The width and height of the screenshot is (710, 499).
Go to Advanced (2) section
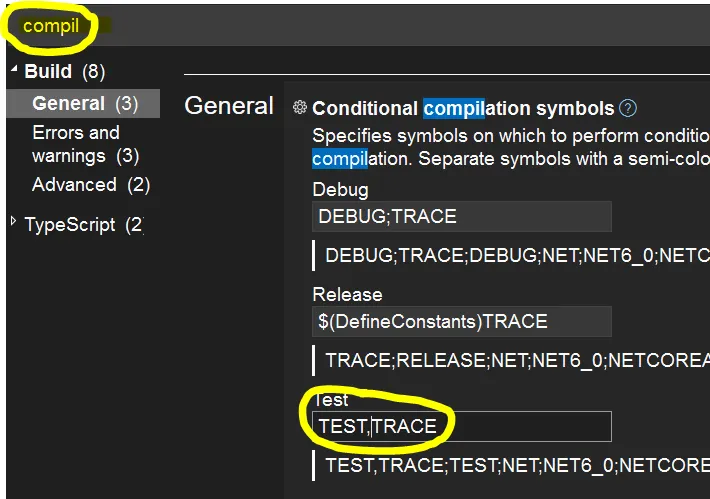click(x=90, y=184)
